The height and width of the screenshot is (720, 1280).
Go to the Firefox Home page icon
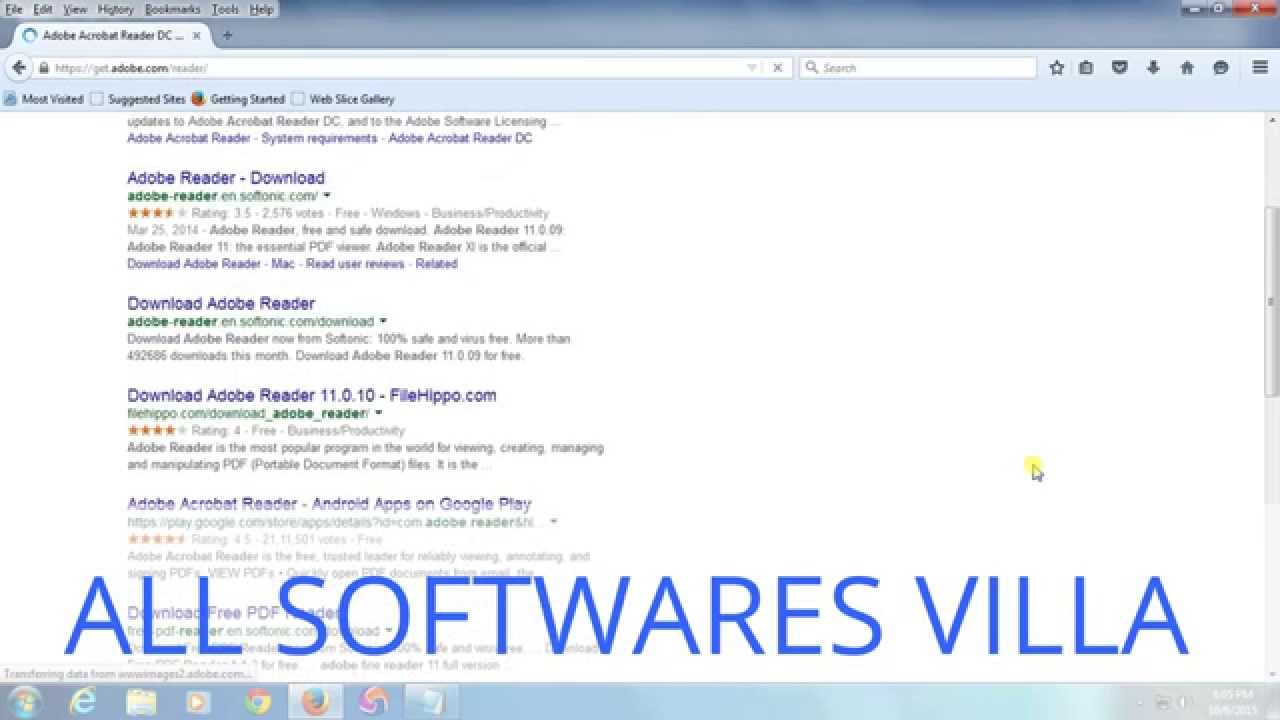pos(1187,68)
